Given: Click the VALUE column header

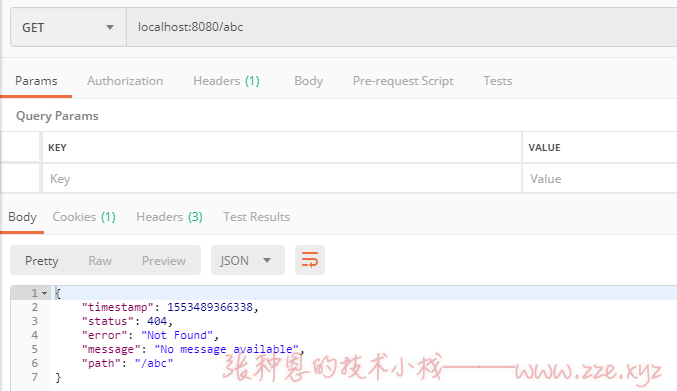Looking at the screenshot, I should pyautogui.click(x=544, y=148).
